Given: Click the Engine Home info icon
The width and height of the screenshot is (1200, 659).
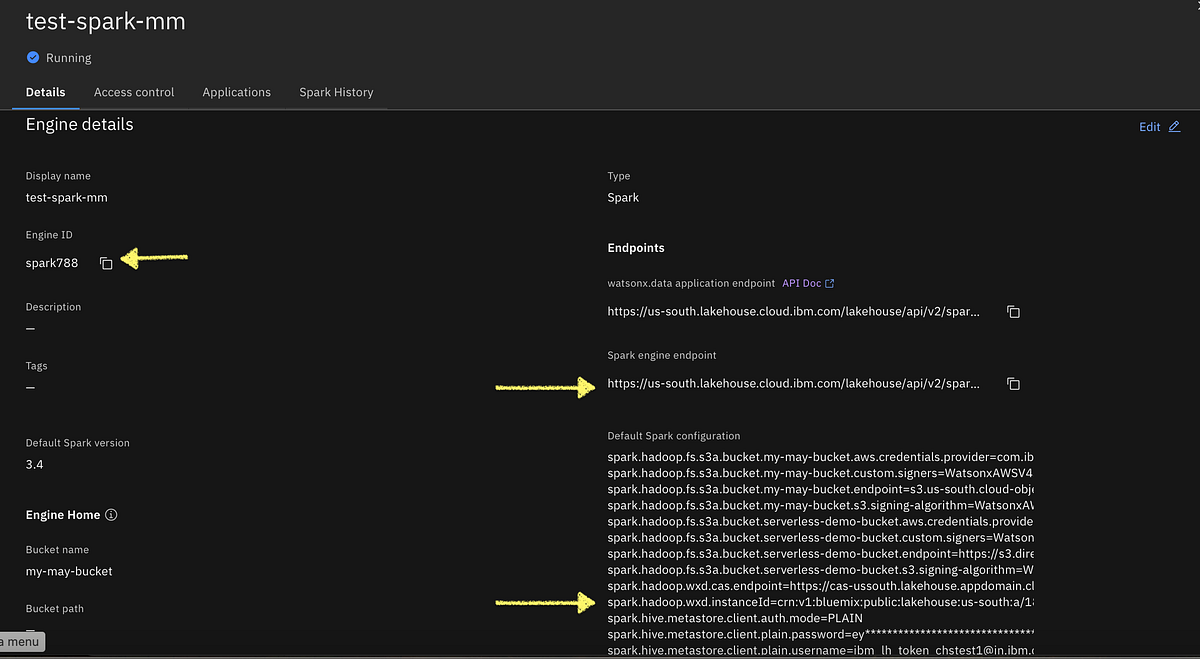Looking at the screenshot, I should [111, 514].
